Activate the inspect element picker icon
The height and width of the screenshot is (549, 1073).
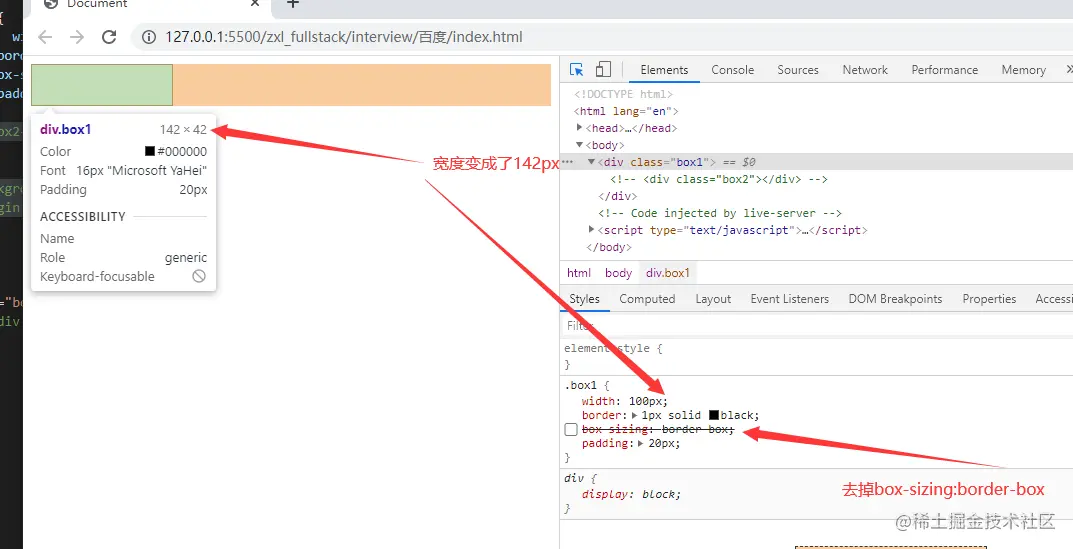click(577, 69)
